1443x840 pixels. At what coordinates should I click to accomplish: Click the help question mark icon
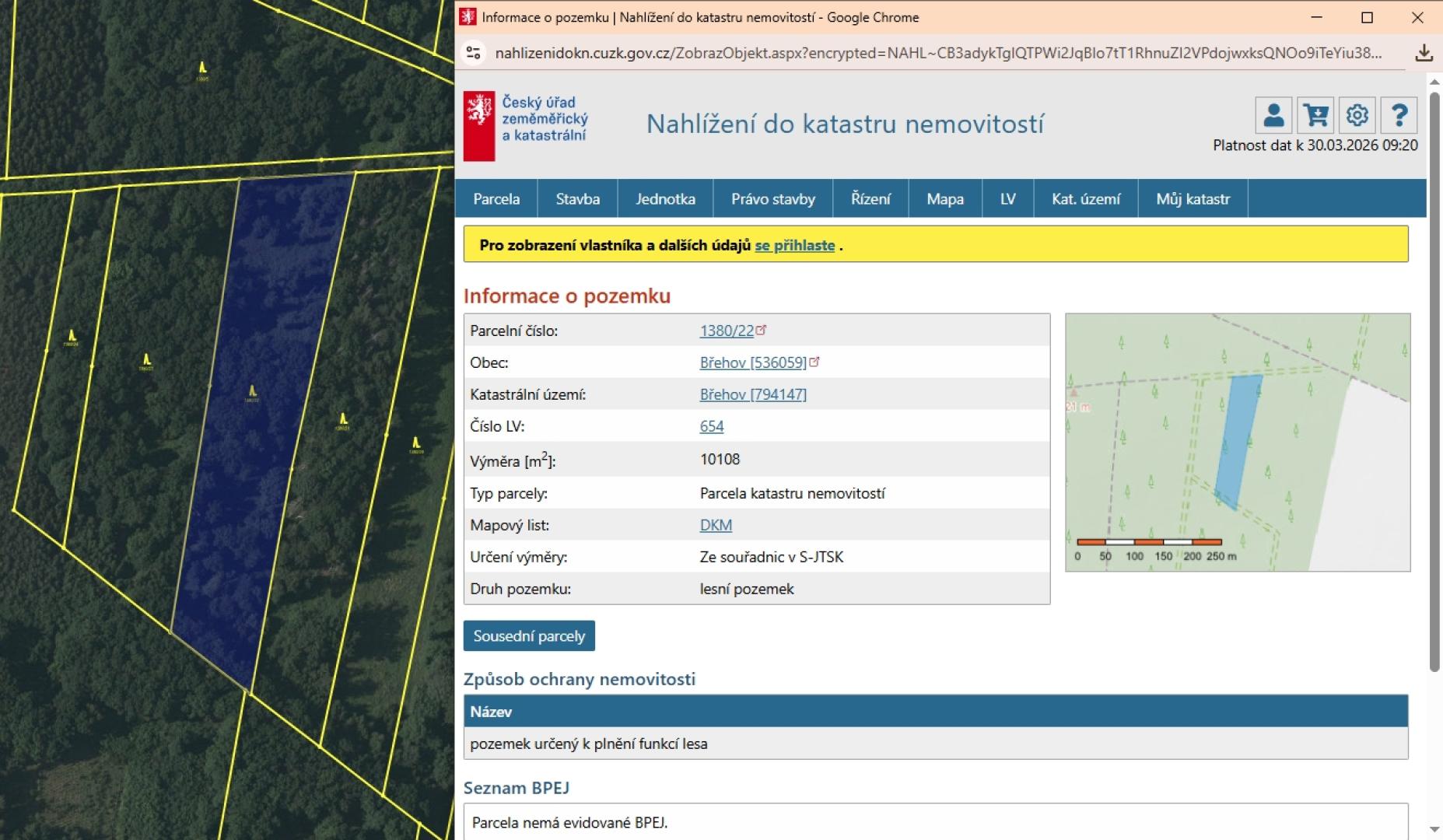1399,116
